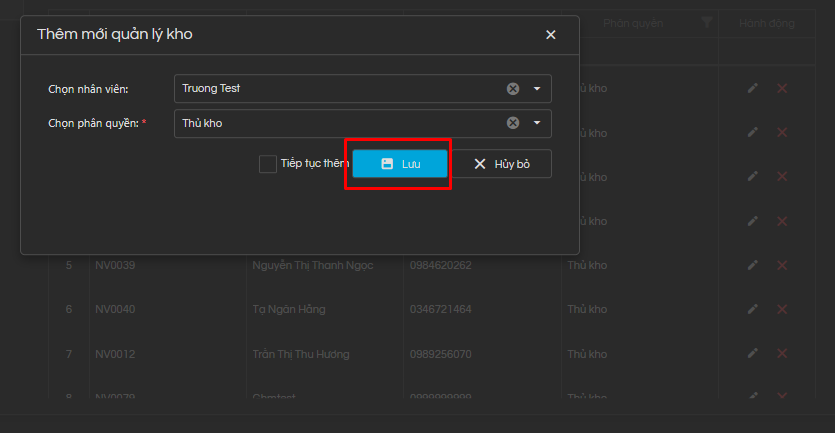
Task: Click the phone number 0984620262 cell
Action: (440, 265)
